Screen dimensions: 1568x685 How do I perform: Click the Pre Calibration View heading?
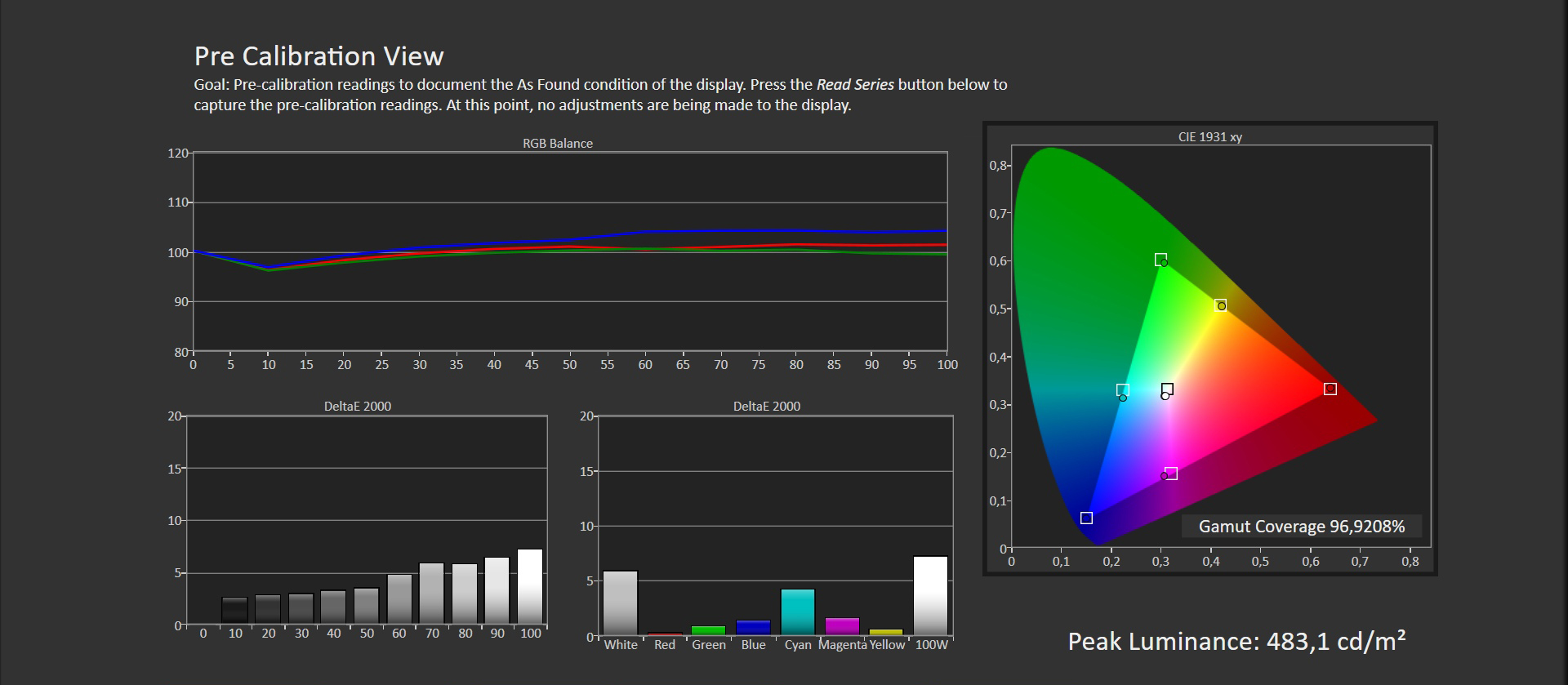coord(318,56)
